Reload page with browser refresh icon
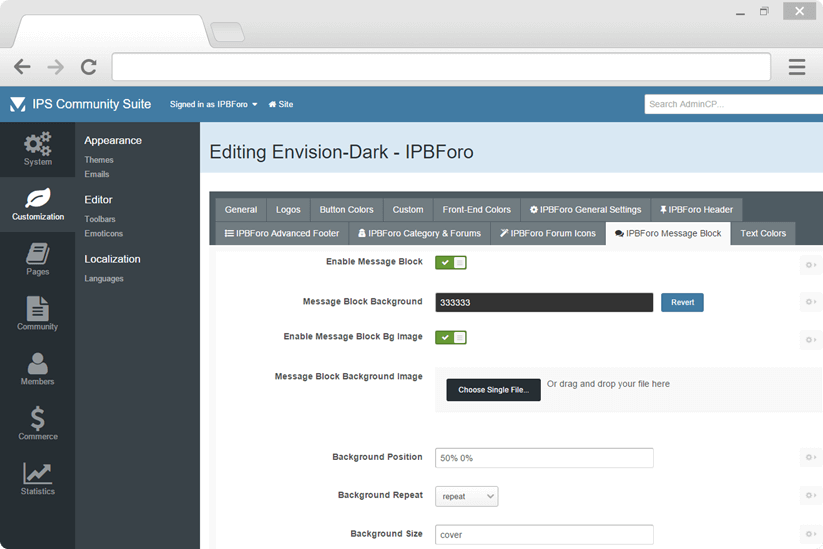This screenshot has width=823, height=549. 88,67
